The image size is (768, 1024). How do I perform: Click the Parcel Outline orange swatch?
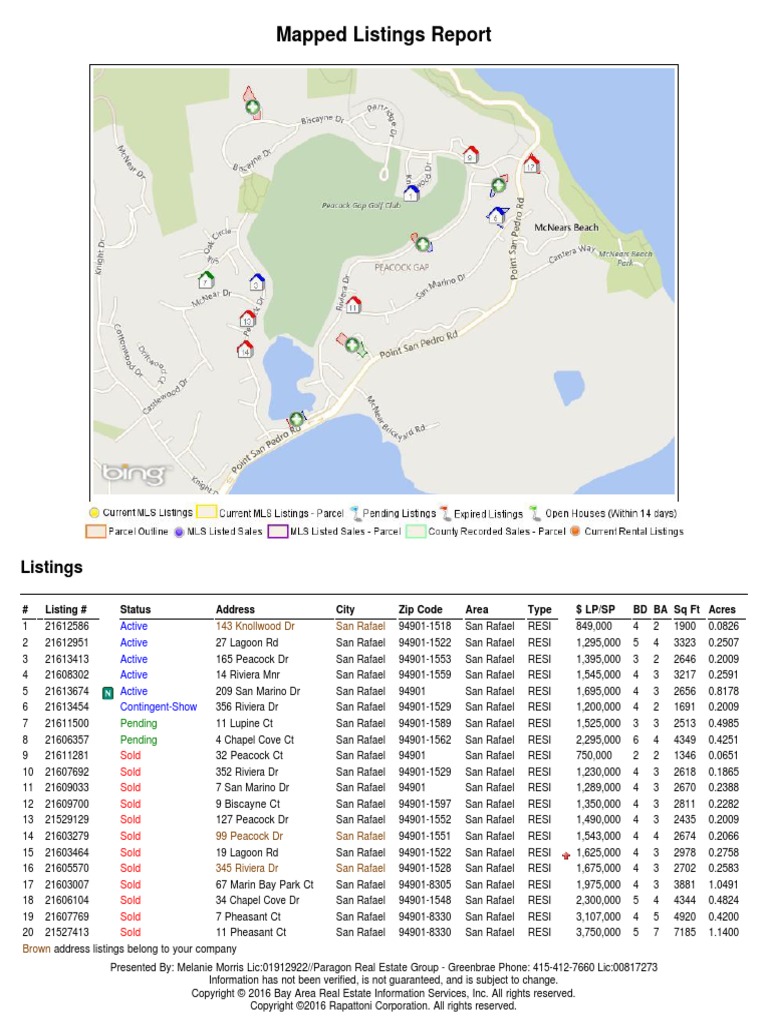pyautogui.click(x=95, y=532)
